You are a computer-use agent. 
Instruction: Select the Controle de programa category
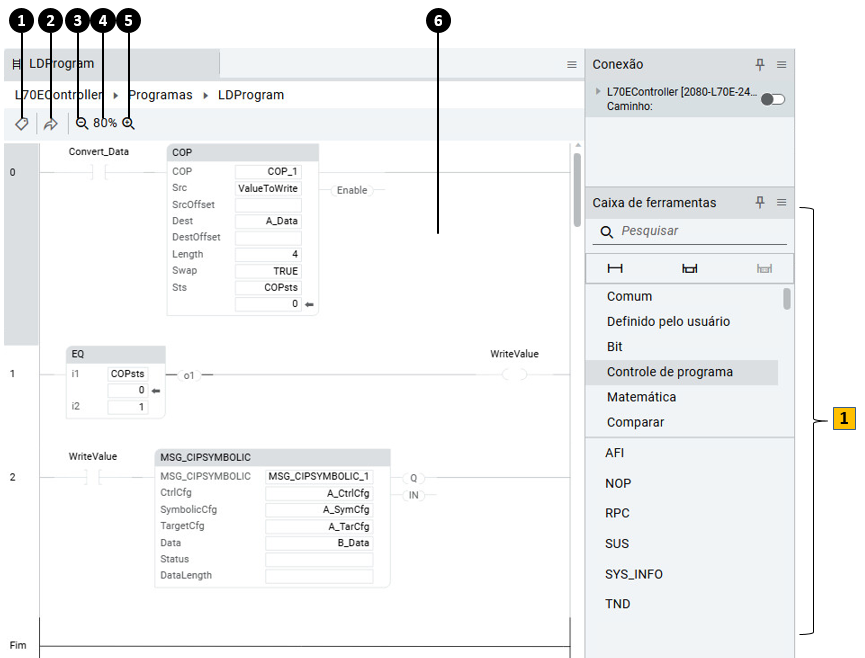pyautogui.click(x=669, y=372)
